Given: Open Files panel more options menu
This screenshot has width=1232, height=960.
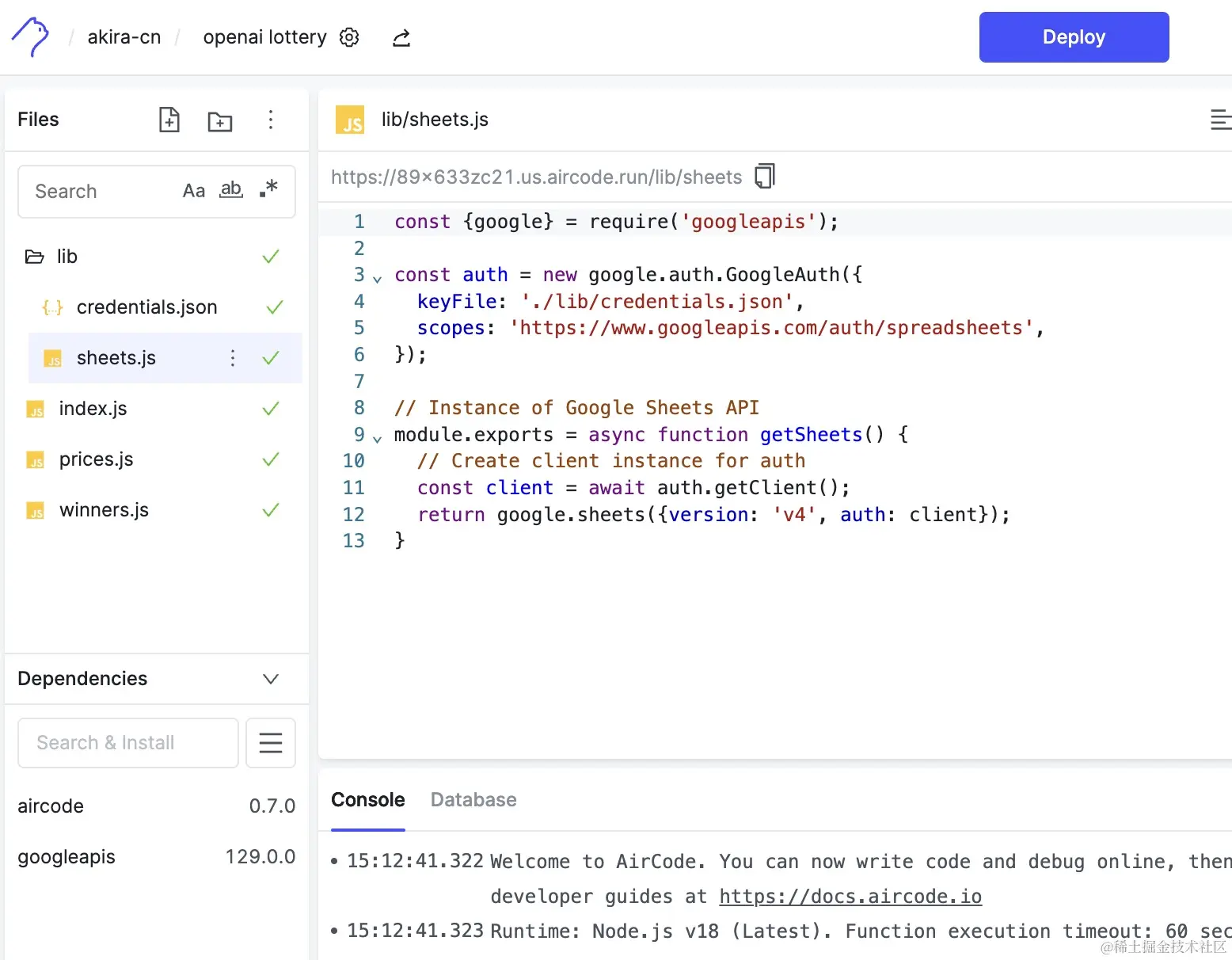Looking at the screenshot, I should click(271, 120).
